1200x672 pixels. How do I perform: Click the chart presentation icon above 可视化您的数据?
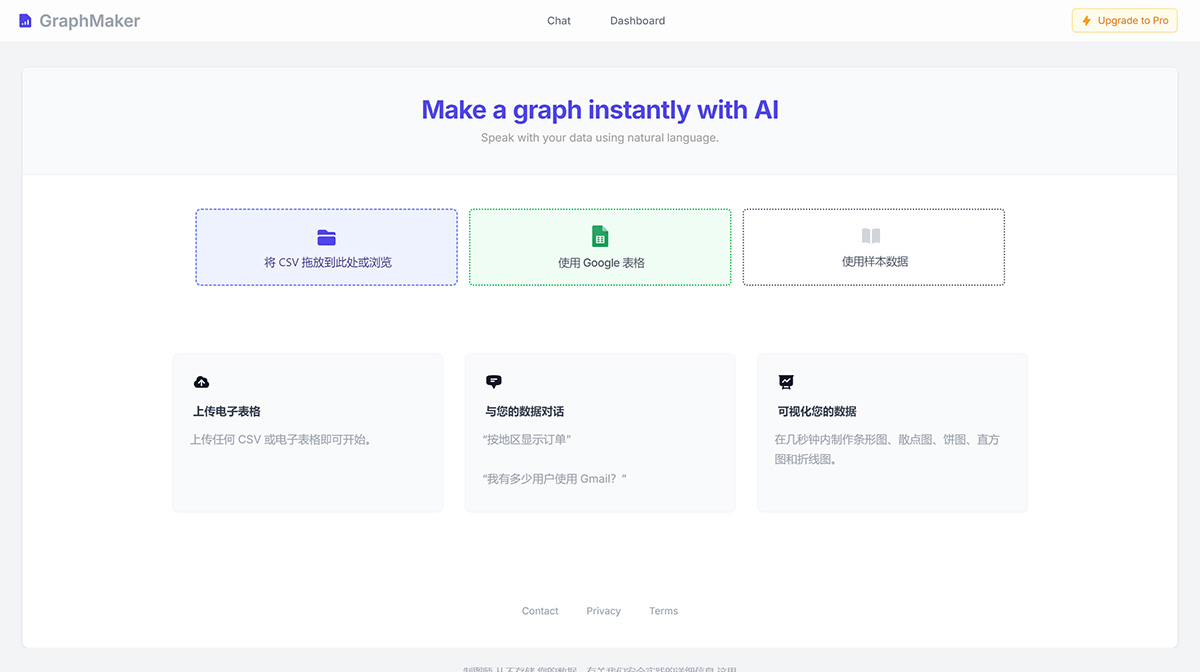point(786,382)
